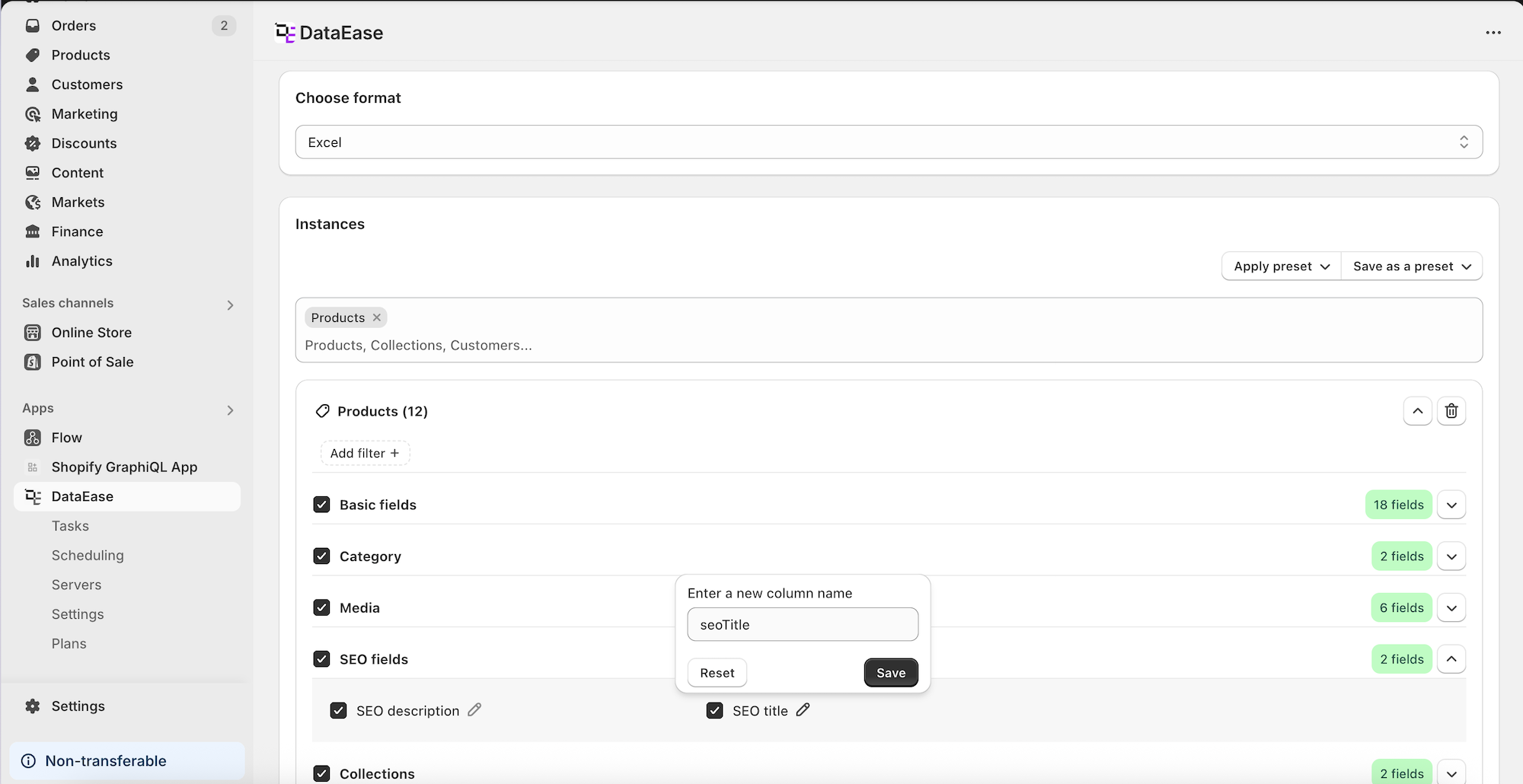
Task: Click the Shopify GraphiQL App icon
Action: 33,467
